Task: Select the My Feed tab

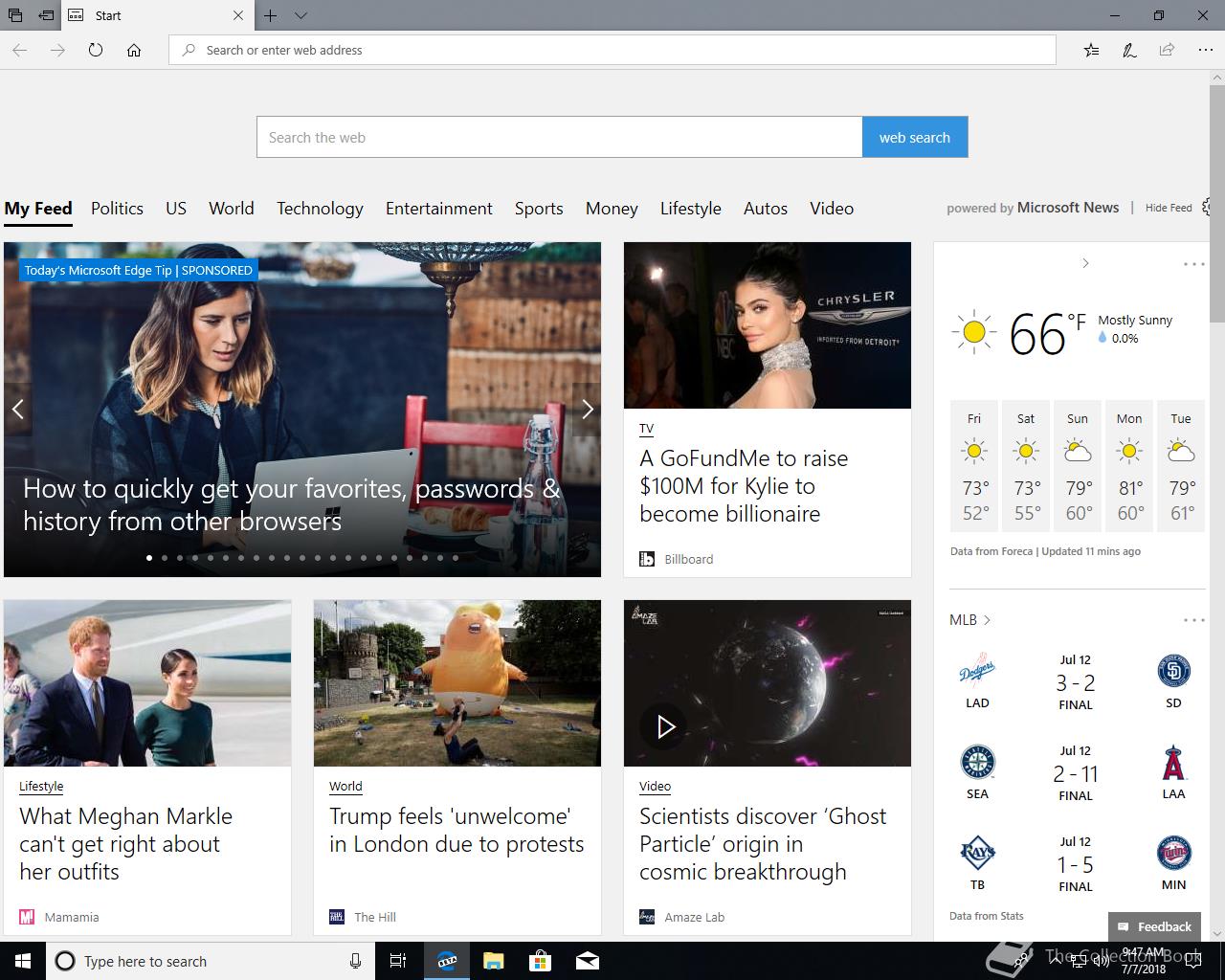Action: coord(38,209)
